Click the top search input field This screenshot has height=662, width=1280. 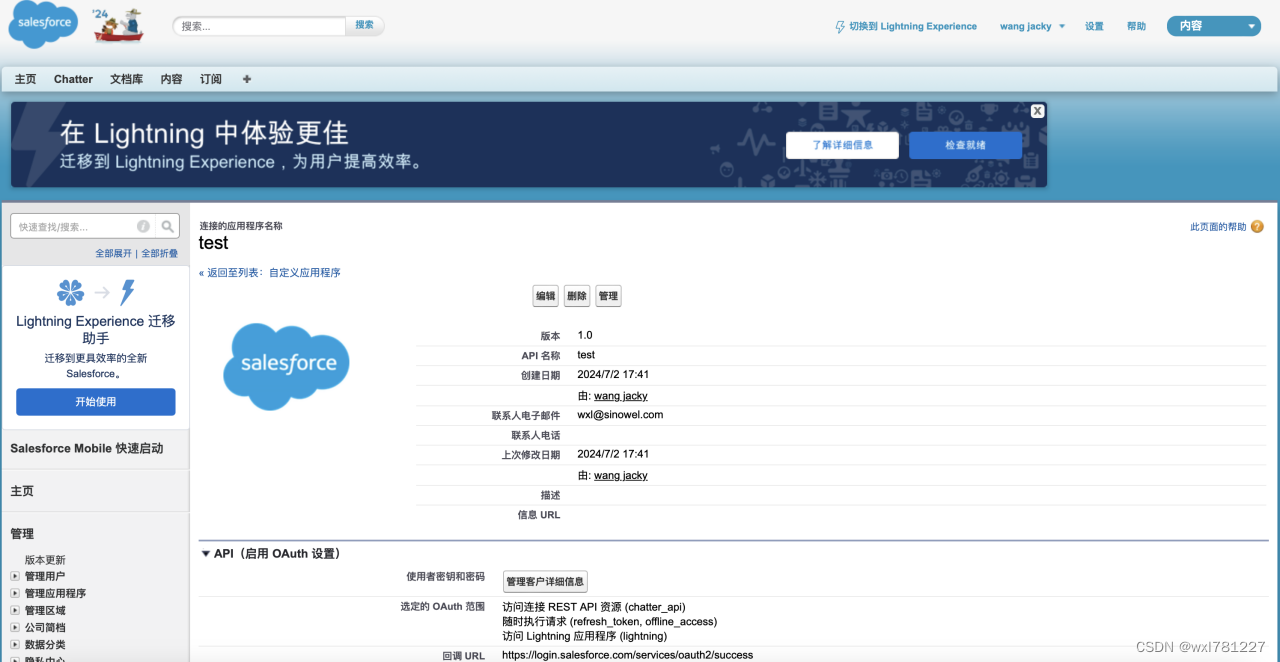pos(260,26)
